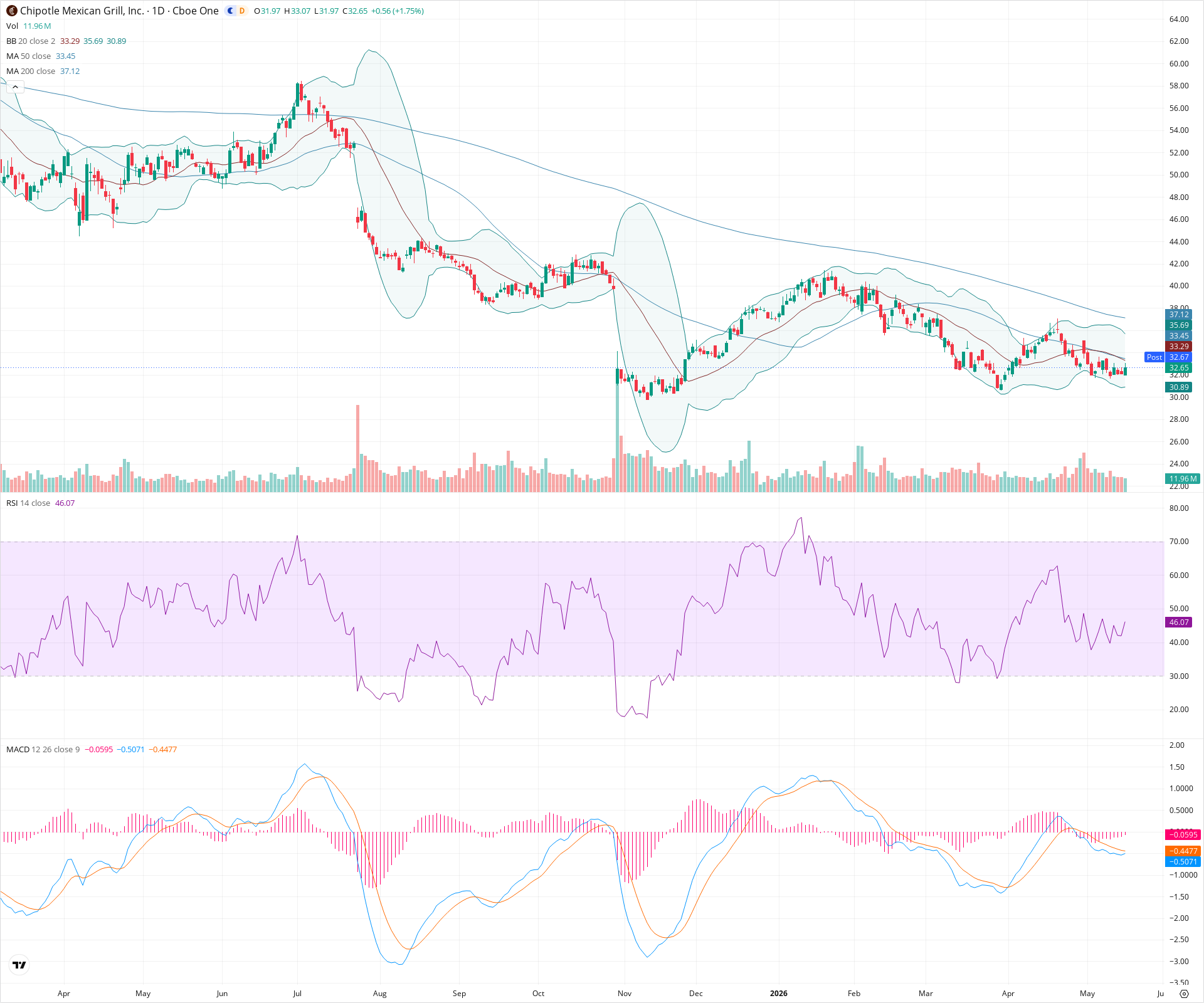The height and width of the screenshot is (1003, 1204).
Task: Click the -0.0595 MACD histogram axis tag
Action: (1183, 834)
